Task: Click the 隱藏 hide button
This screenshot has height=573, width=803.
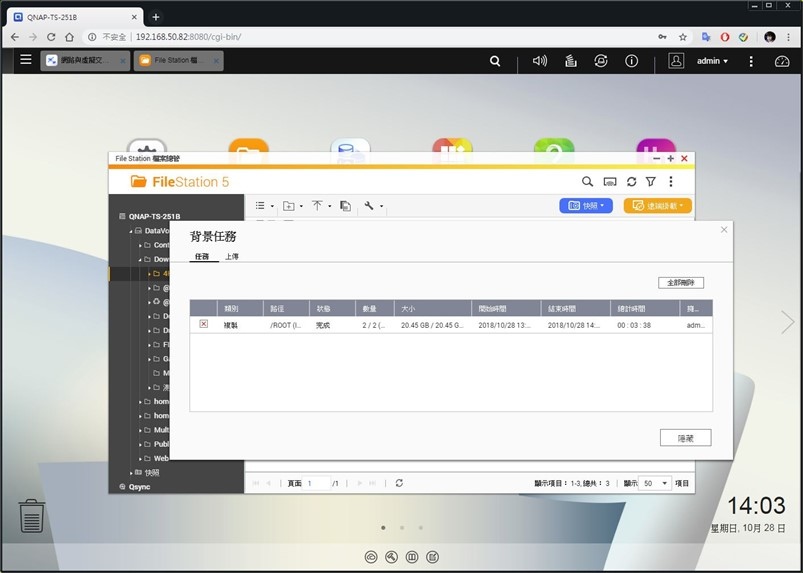Action: [x=685, y=438]
